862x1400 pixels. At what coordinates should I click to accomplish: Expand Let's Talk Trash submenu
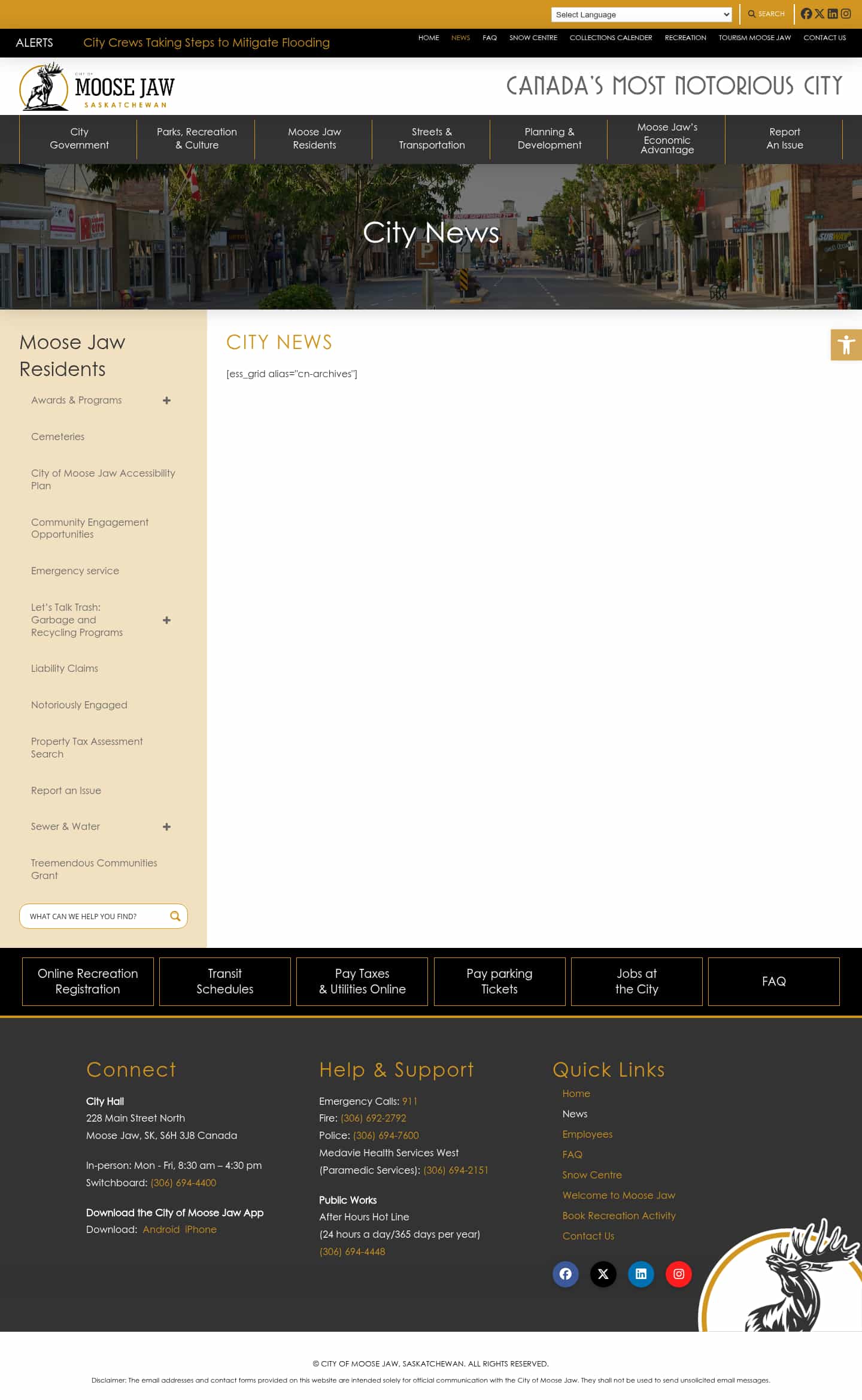pyautogui.click(x=167, y=620)
